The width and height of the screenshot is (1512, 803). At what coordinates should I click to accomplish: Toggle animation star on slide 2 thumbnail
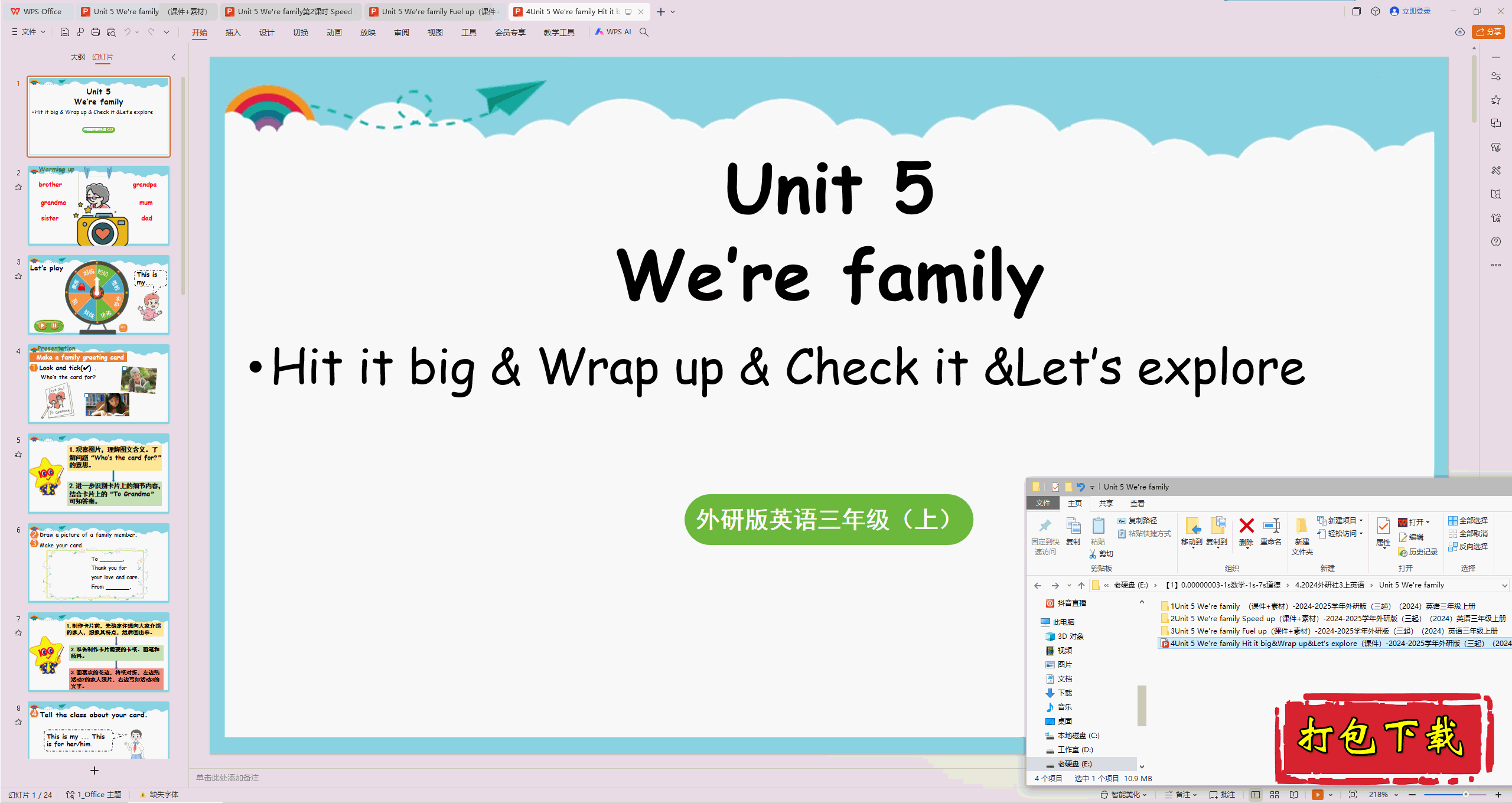tap(18, 187)
